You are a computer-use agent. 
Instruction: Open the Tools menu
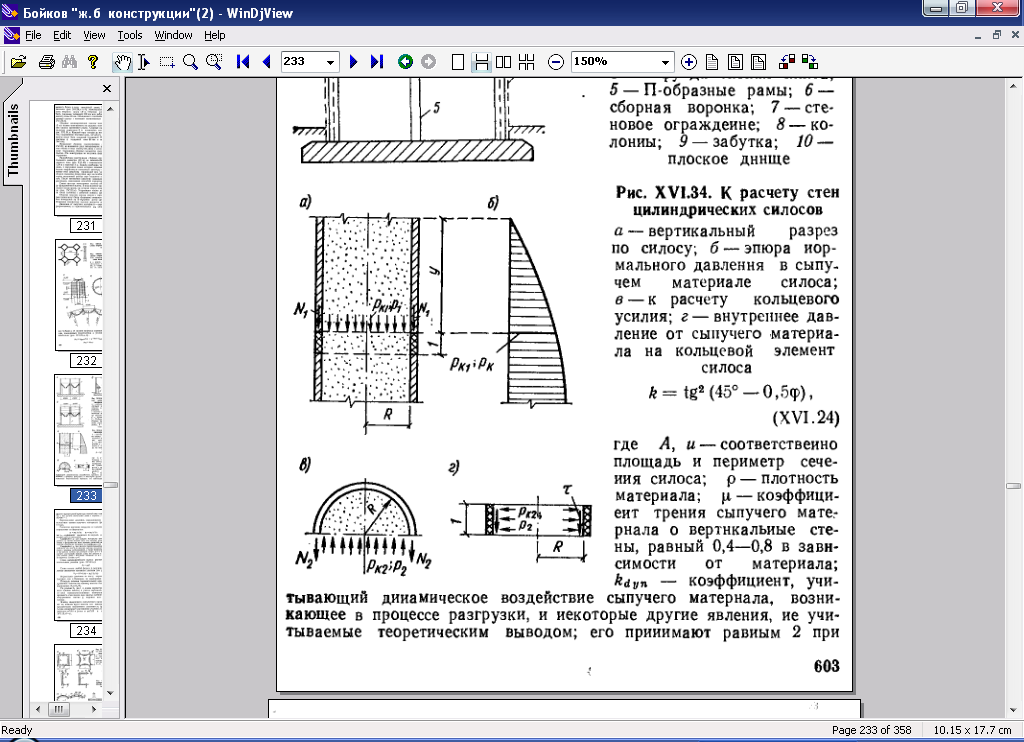(x=130, y=35)
